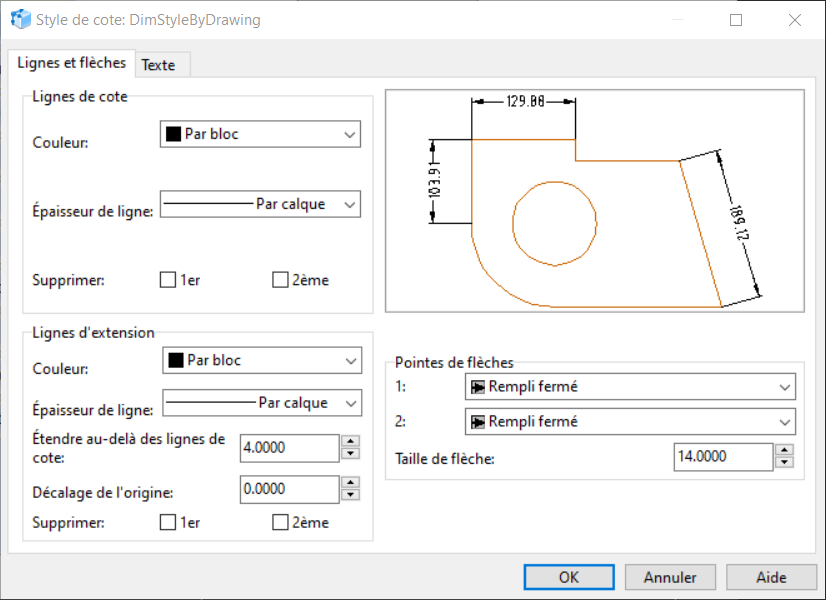Increase the Taille de flèche value
Image resolution: width=826 pixels, height=600 pixels.
click(x=785, y=450)
